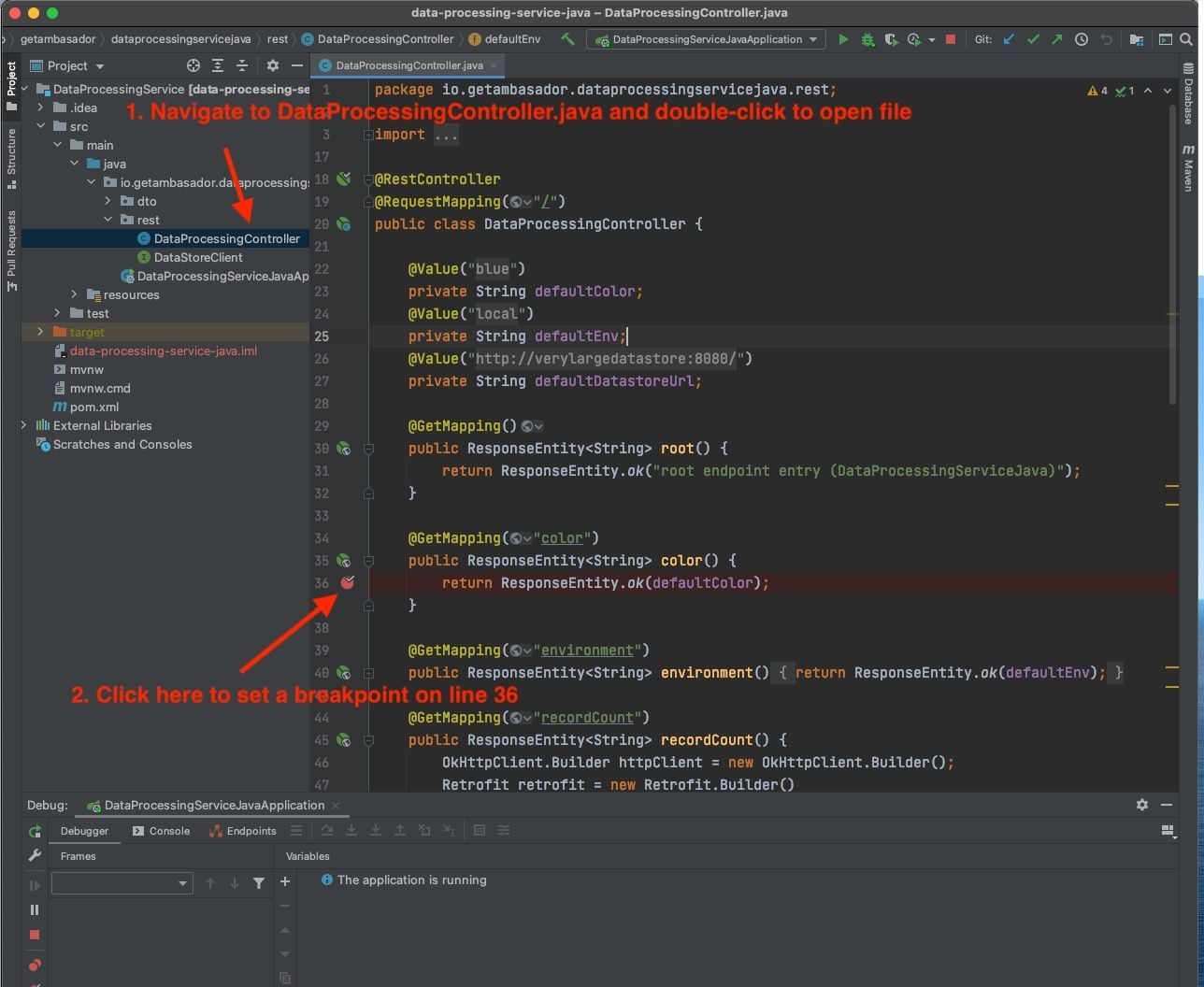Click Expand All icon in Project panel

coord(218,65)
